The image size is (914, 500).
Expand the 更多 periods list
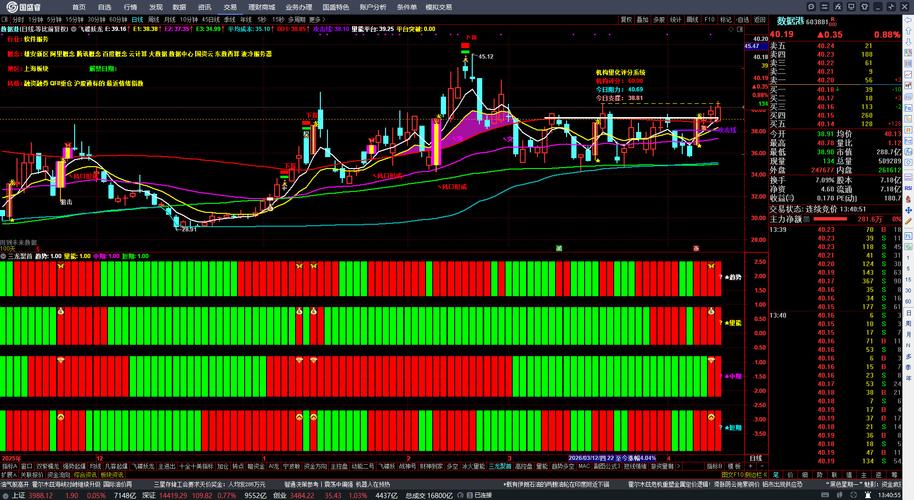(315, 20)
